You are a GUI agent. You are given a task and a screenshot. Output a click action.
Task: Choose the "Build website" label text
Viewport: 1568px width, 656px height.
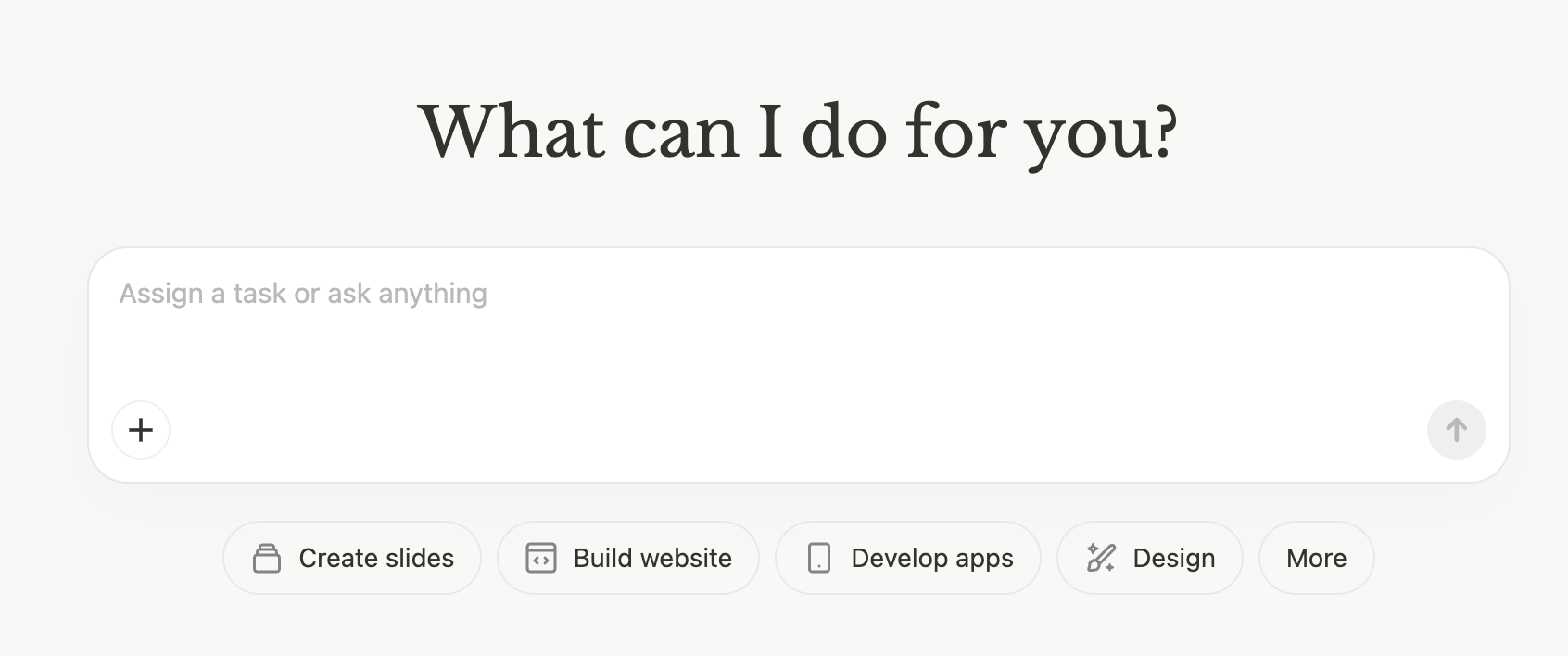point(652,558)
